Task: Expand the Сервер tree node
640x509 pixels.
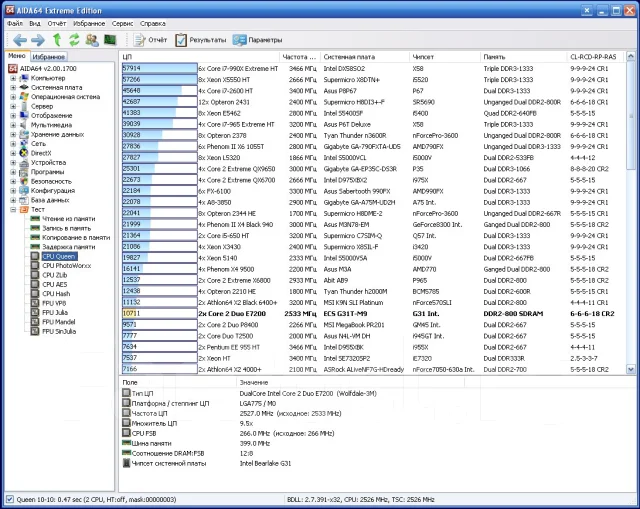Action: [13, 106]
